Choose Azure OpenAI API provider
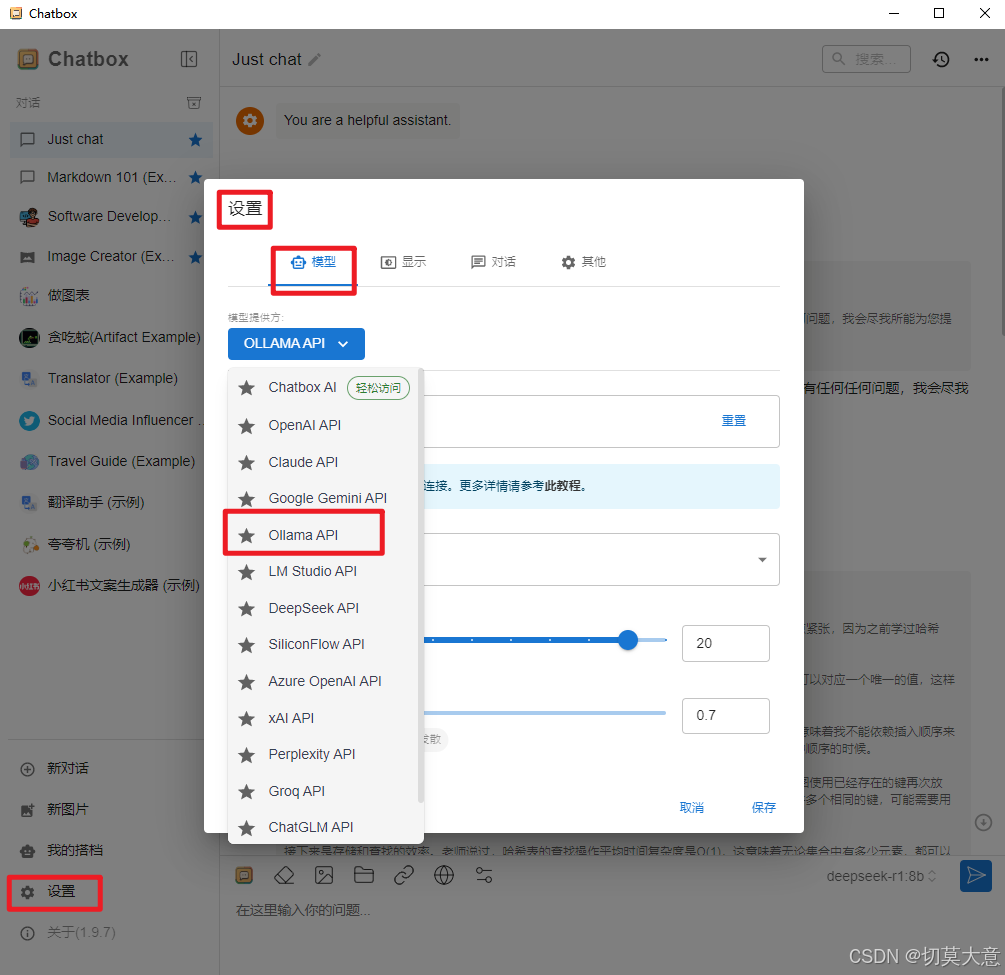Screen dimensions: 1005x975 (x=323, y=681)
